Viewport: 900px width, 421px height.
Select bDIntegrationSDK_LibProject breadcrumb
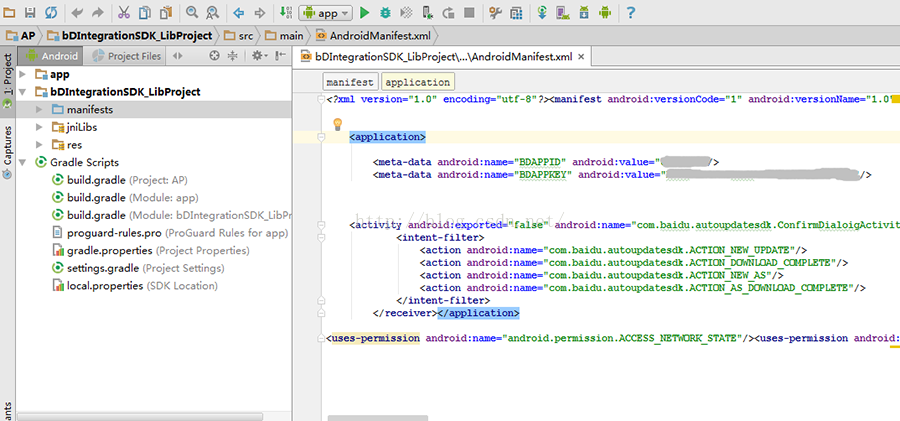[x=130, y=36]
